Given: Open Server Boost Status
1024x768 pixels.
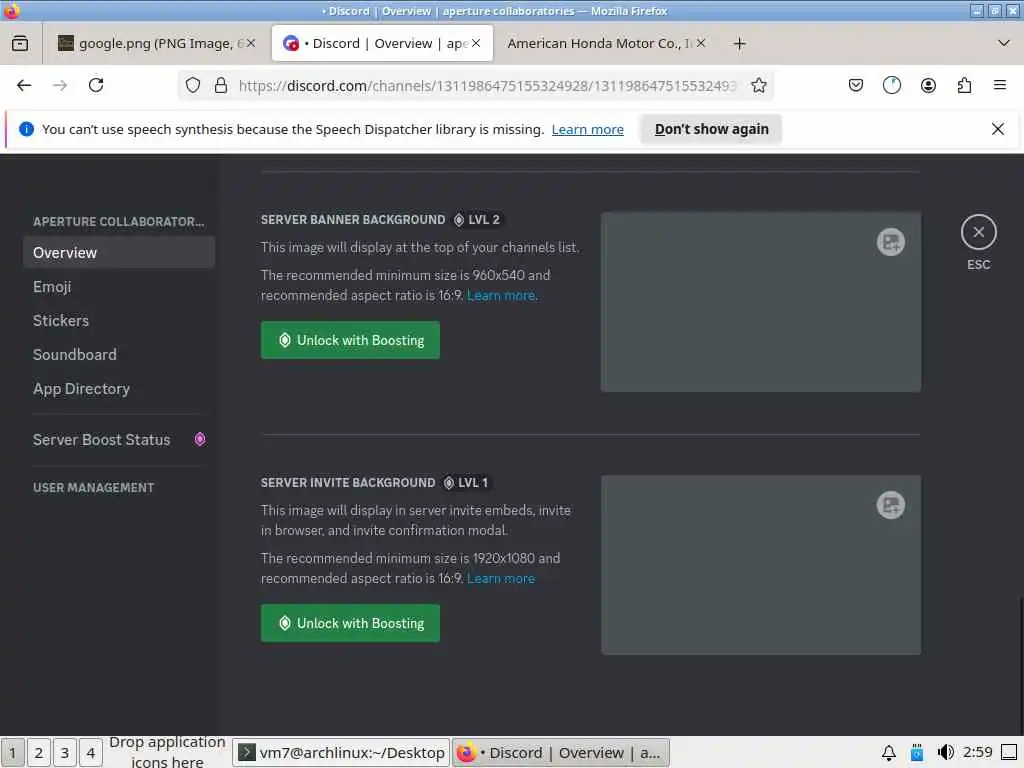Looking at the screenshot, I should [119, 440].
